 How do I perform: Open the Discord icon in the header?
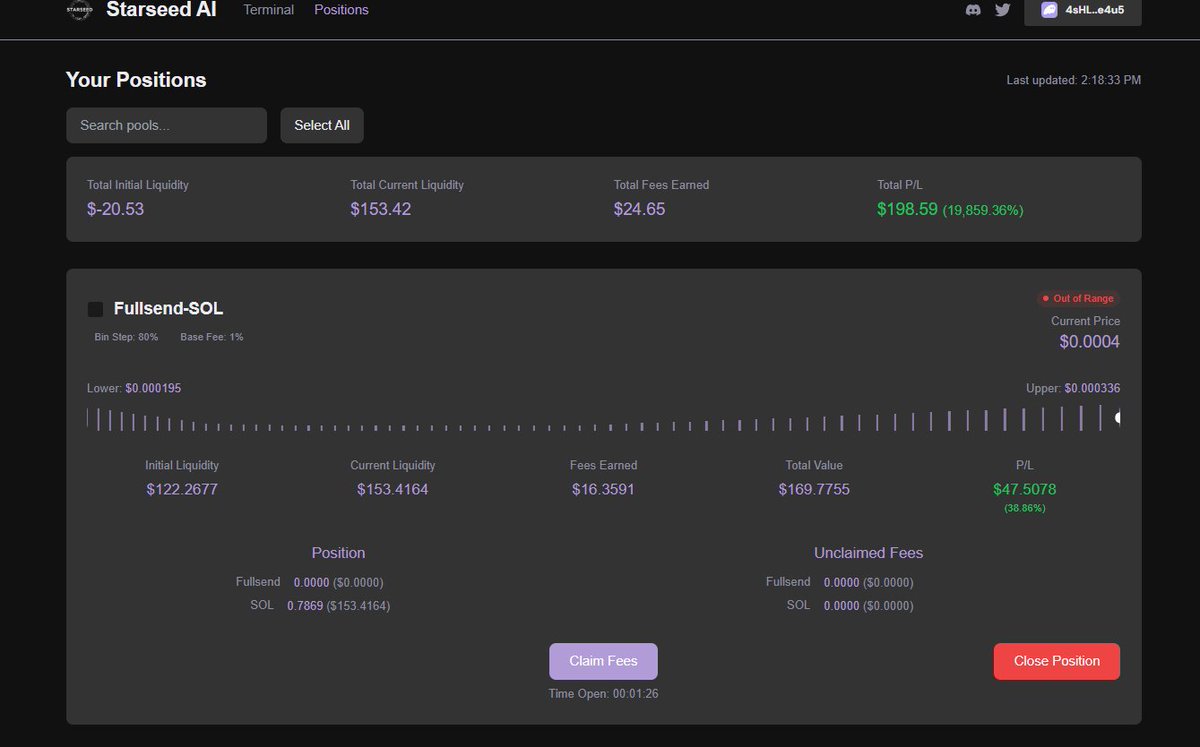(973, 9)
